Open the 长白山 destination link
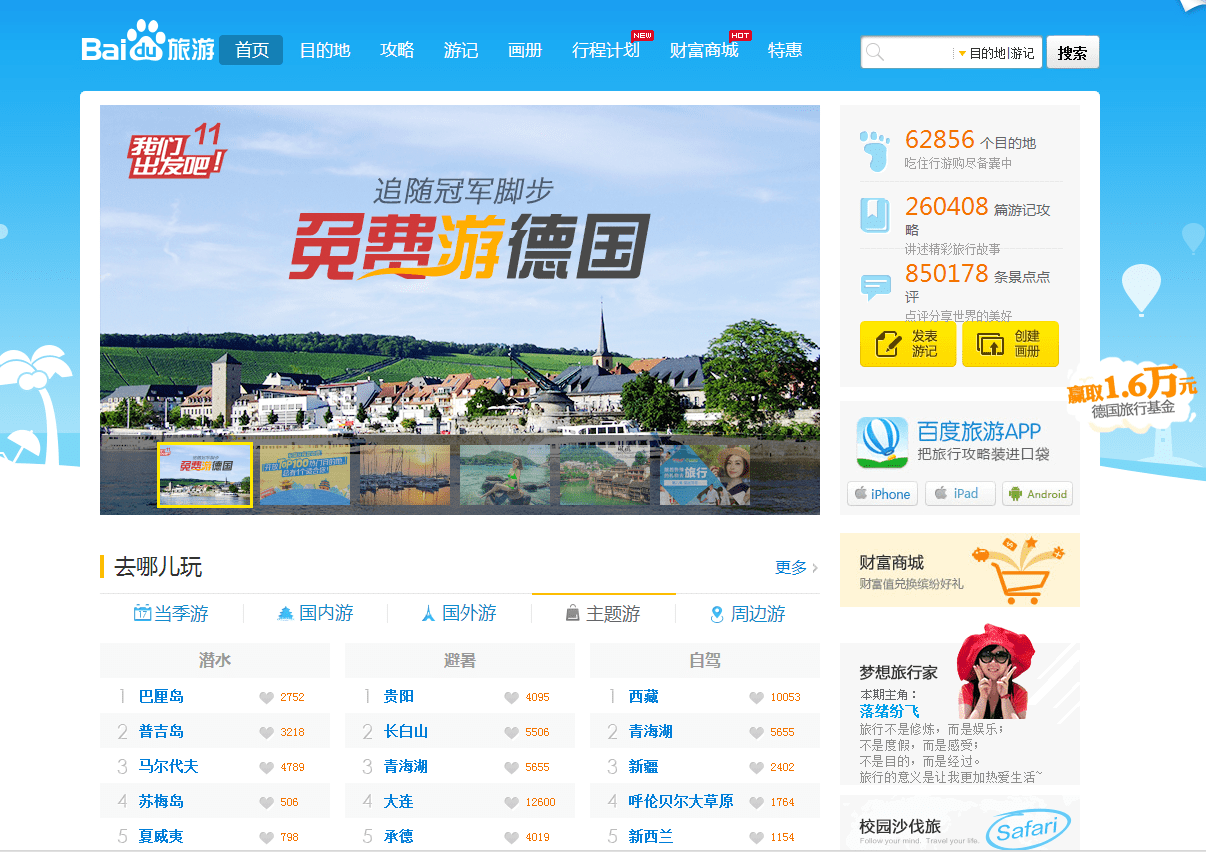Viewport: 1206px width, 852px height. pyautogui.click(x=406, y=731)
